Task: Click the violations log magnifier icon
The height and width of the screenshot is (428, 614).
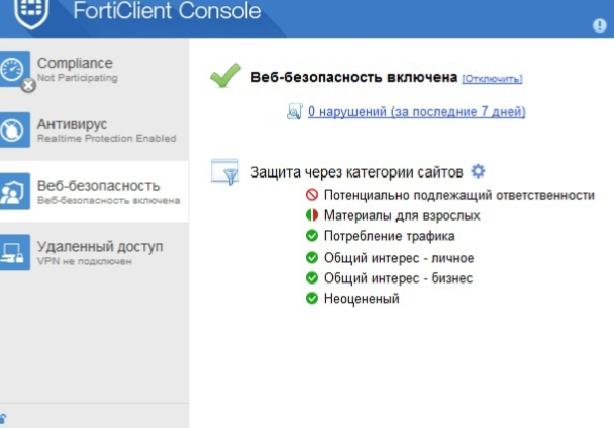Action: 294,112
